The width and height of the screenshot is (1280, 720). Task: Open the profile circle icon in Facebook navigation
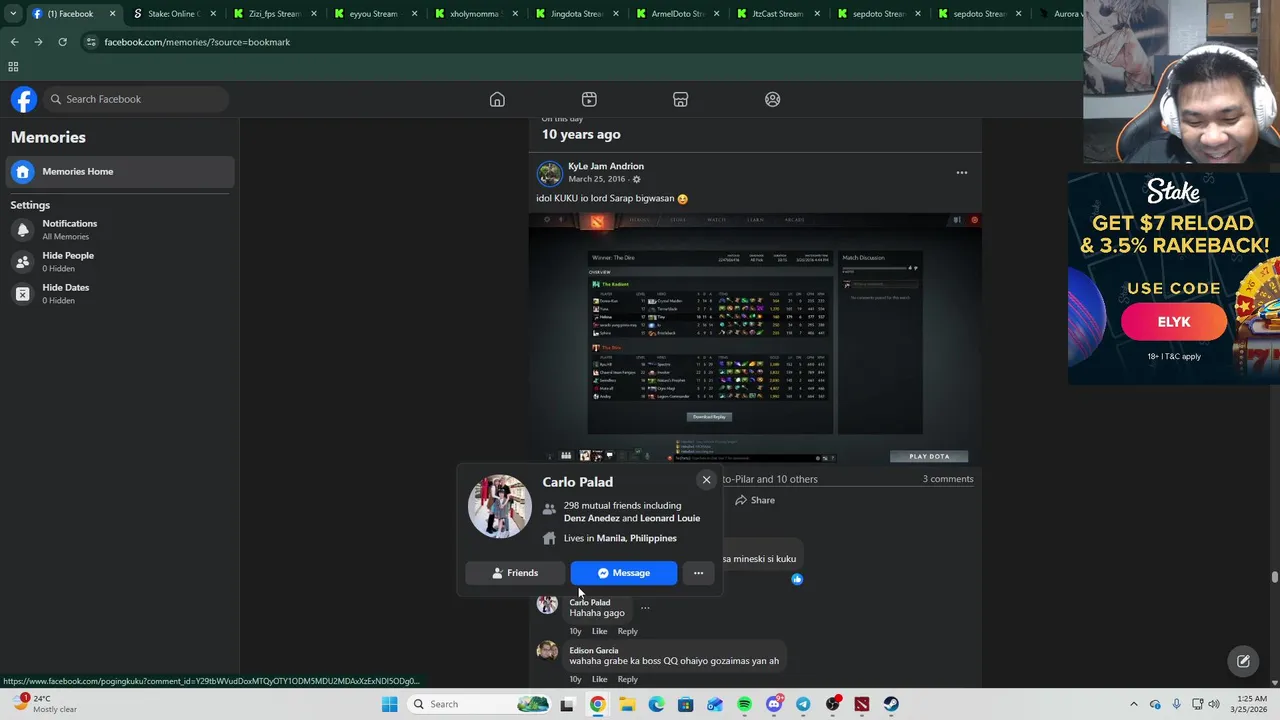[772, 99]
